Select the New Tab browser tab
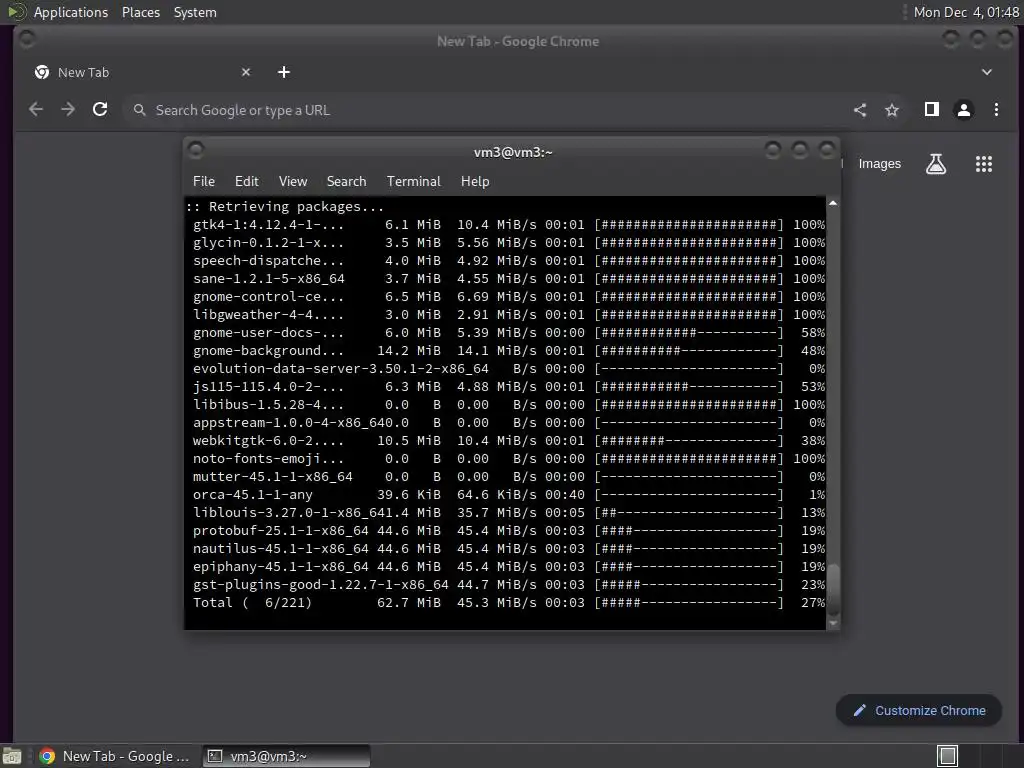The height and width of the screenshot is (768, 1024). (142, 72)
